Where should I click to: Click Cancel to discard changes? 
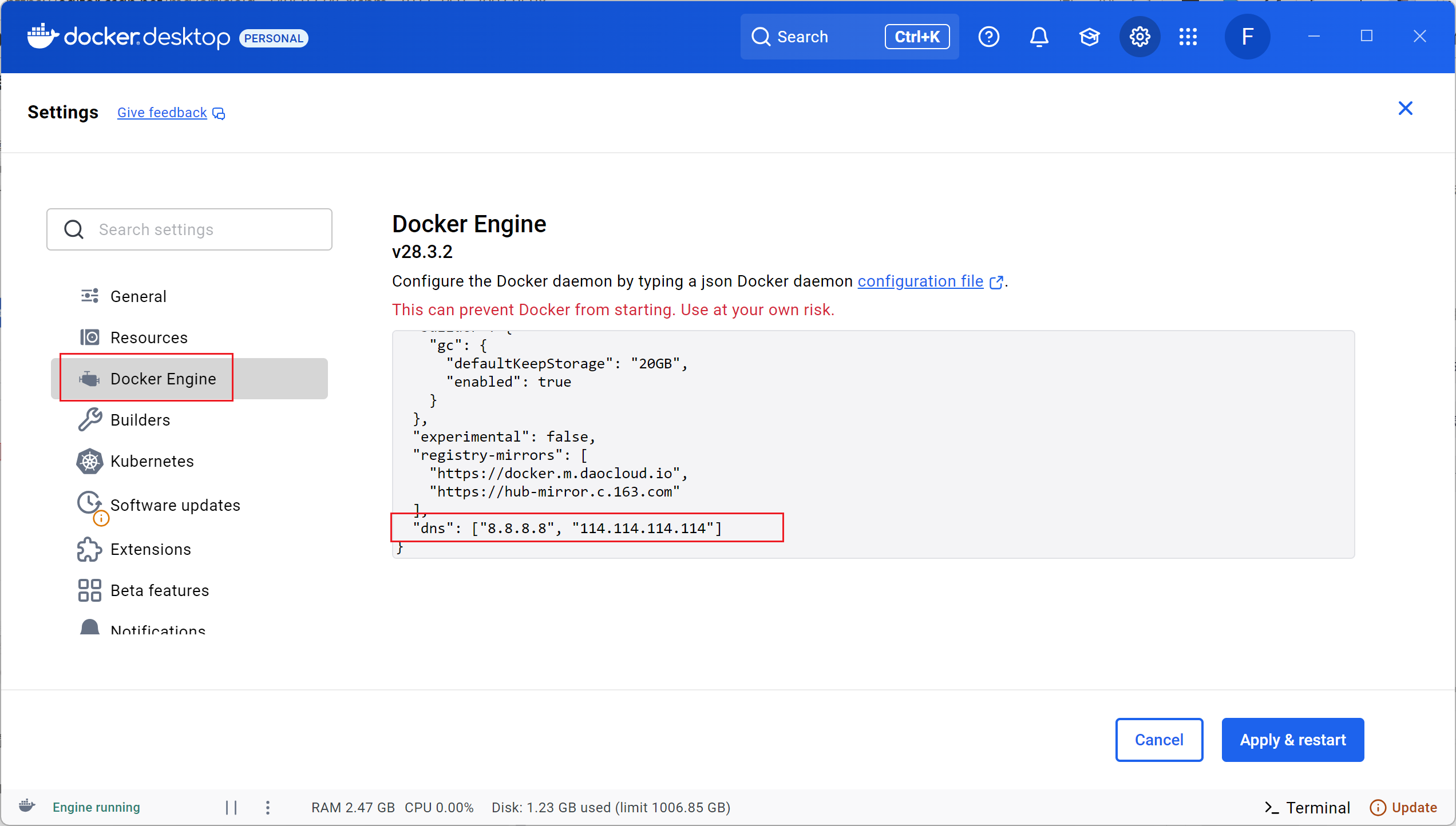coord(1159,740)
